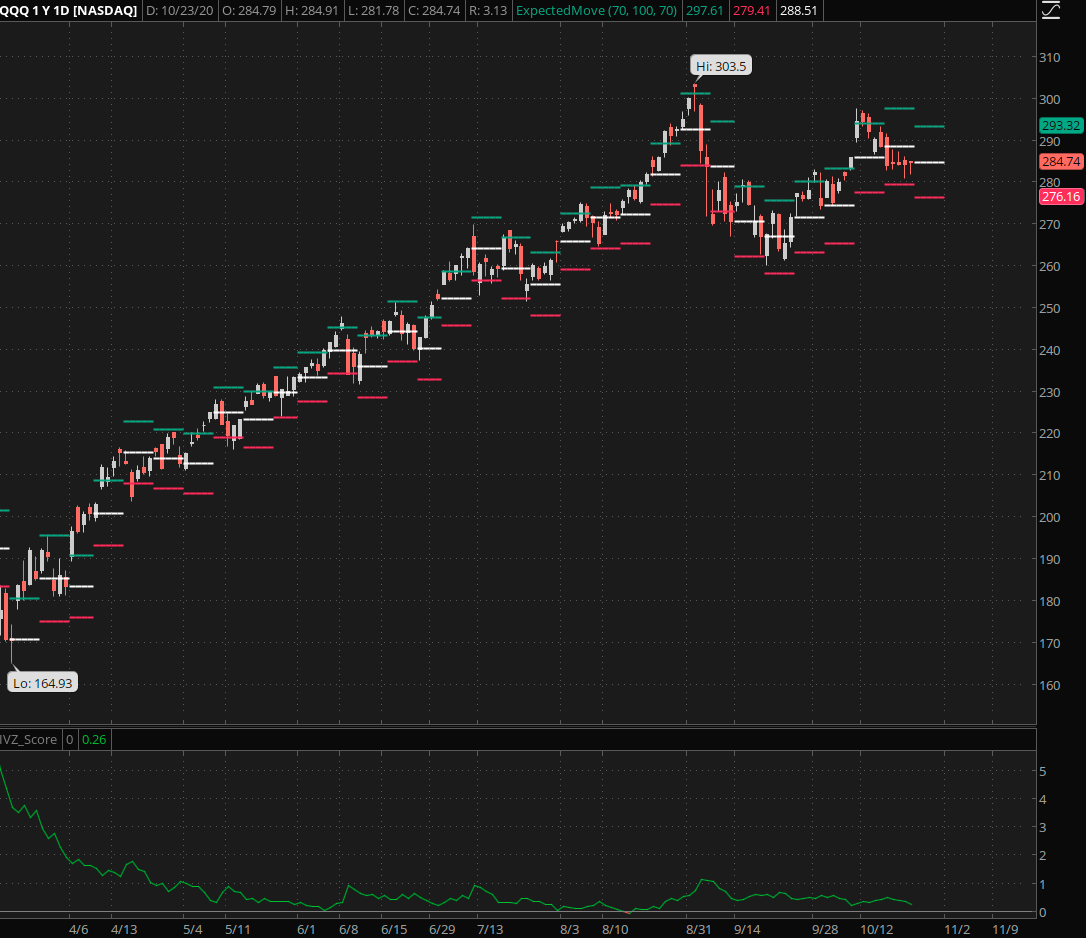Click the white ExpectedMove value 288.51
Viewport: 1086px width, 938px height.
point(799,10)
